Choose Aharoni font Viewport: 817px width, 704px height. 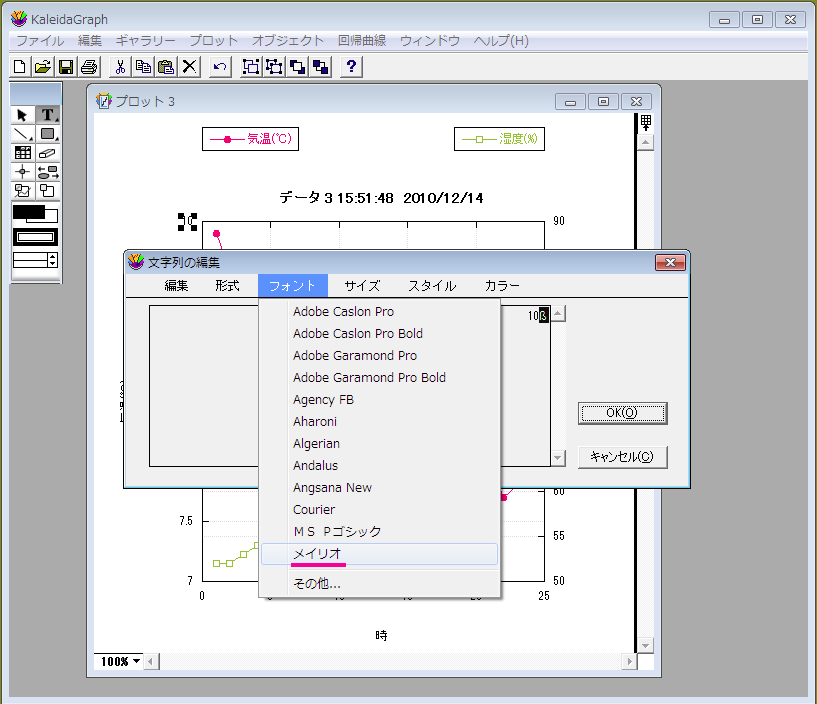[379, 422]
